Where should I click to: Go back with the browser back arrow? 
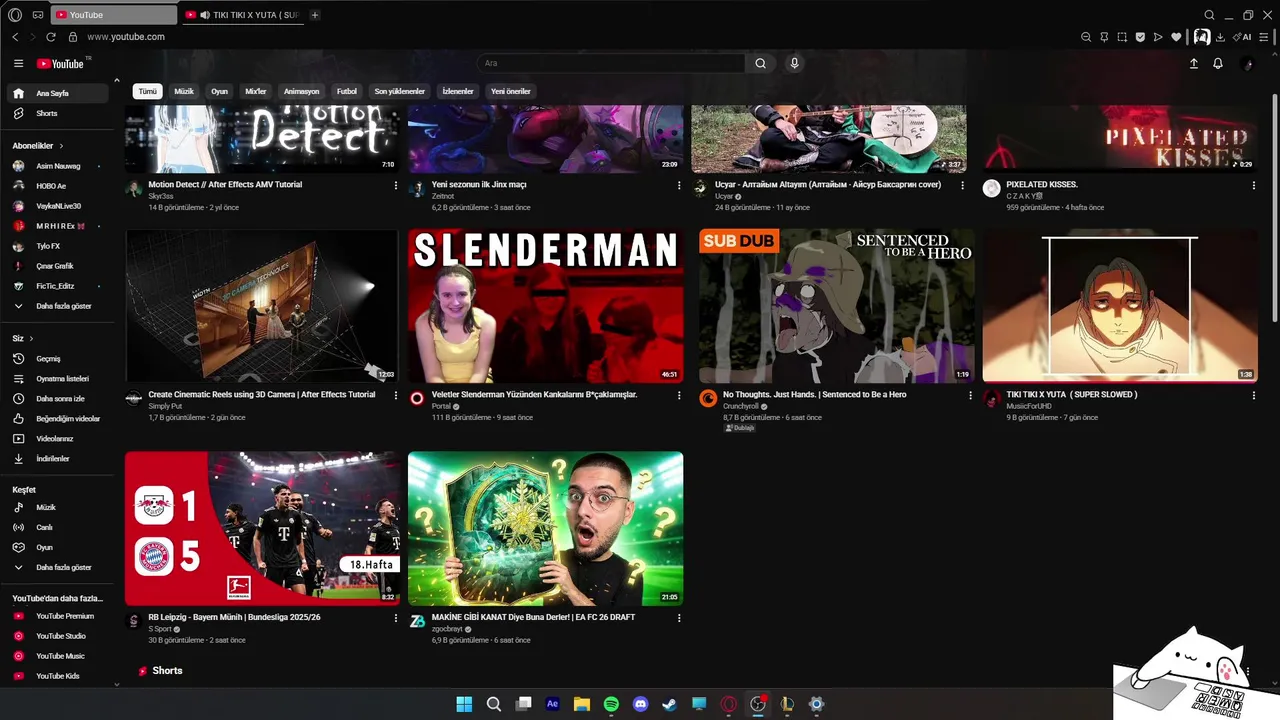pyautogui.click(x=15, y=37)
